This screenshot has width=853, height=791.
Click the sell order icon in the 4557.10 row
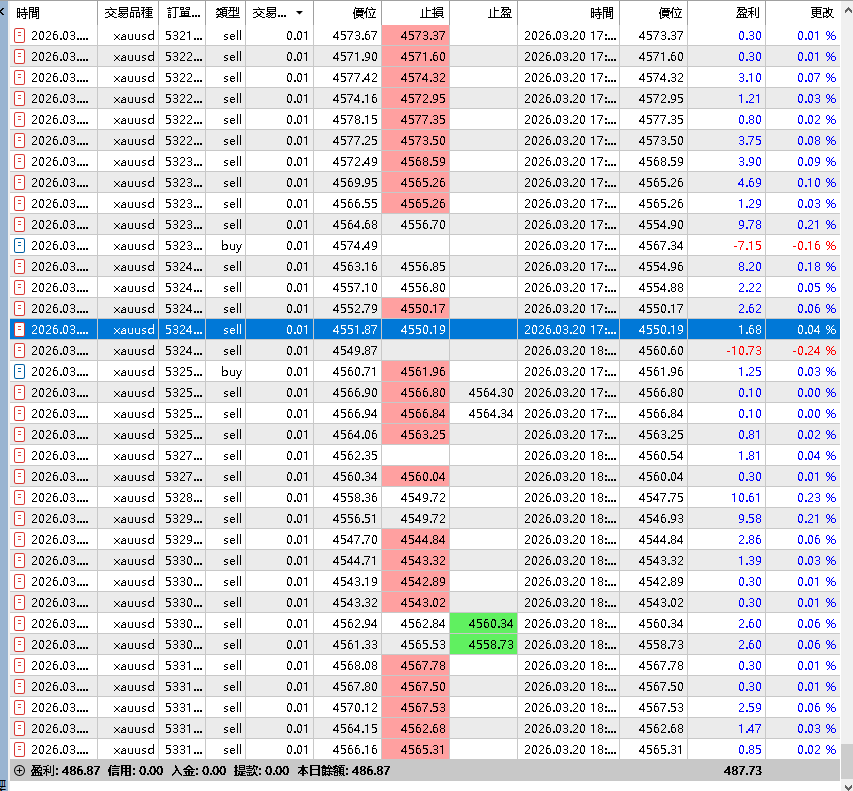pos(19,288)
